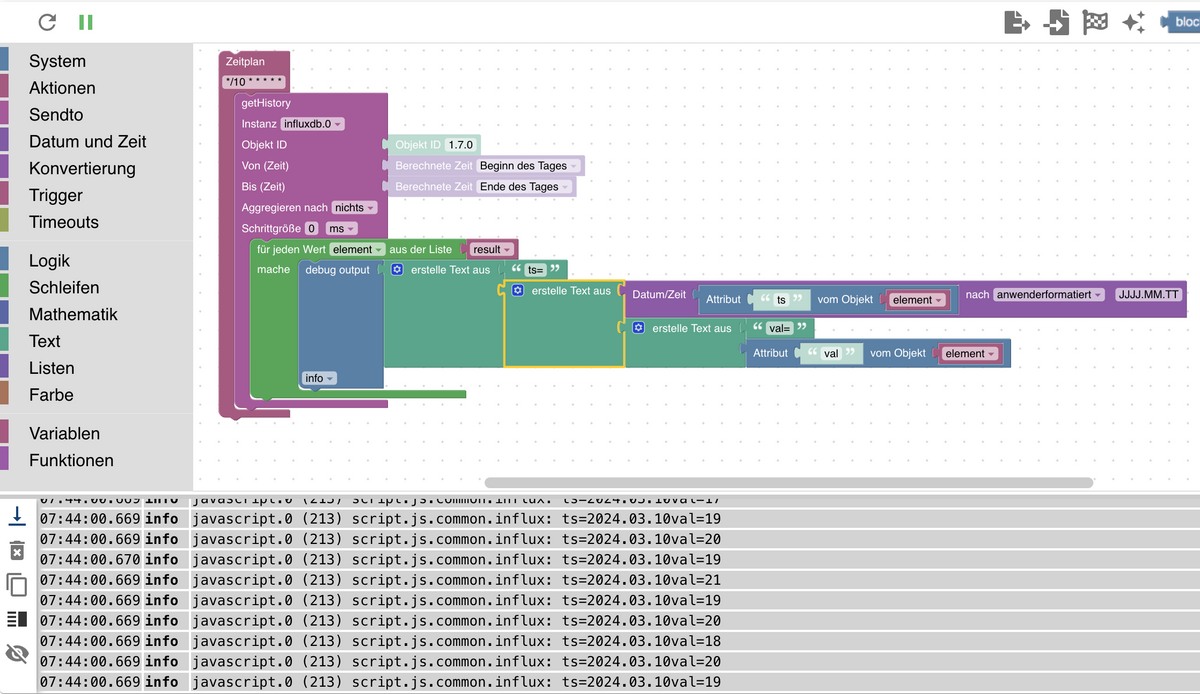The height and width of the screenshot is (694, 1200).
Task: Open the Sendto toolbox category
Action: 56,115
